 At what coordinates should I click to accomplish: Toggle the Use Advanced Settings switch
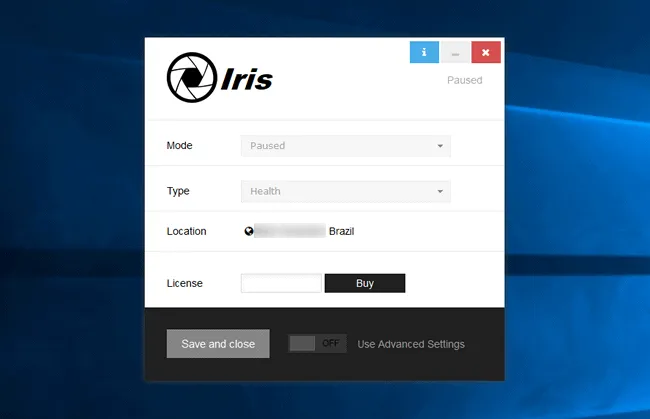click(x=318, y=344)
